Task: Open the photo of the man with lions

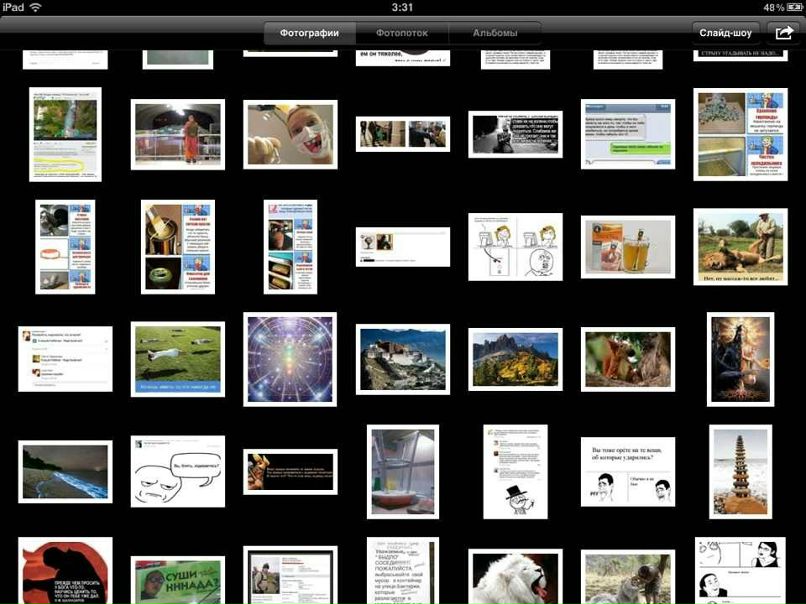Action: click(740, 246)
